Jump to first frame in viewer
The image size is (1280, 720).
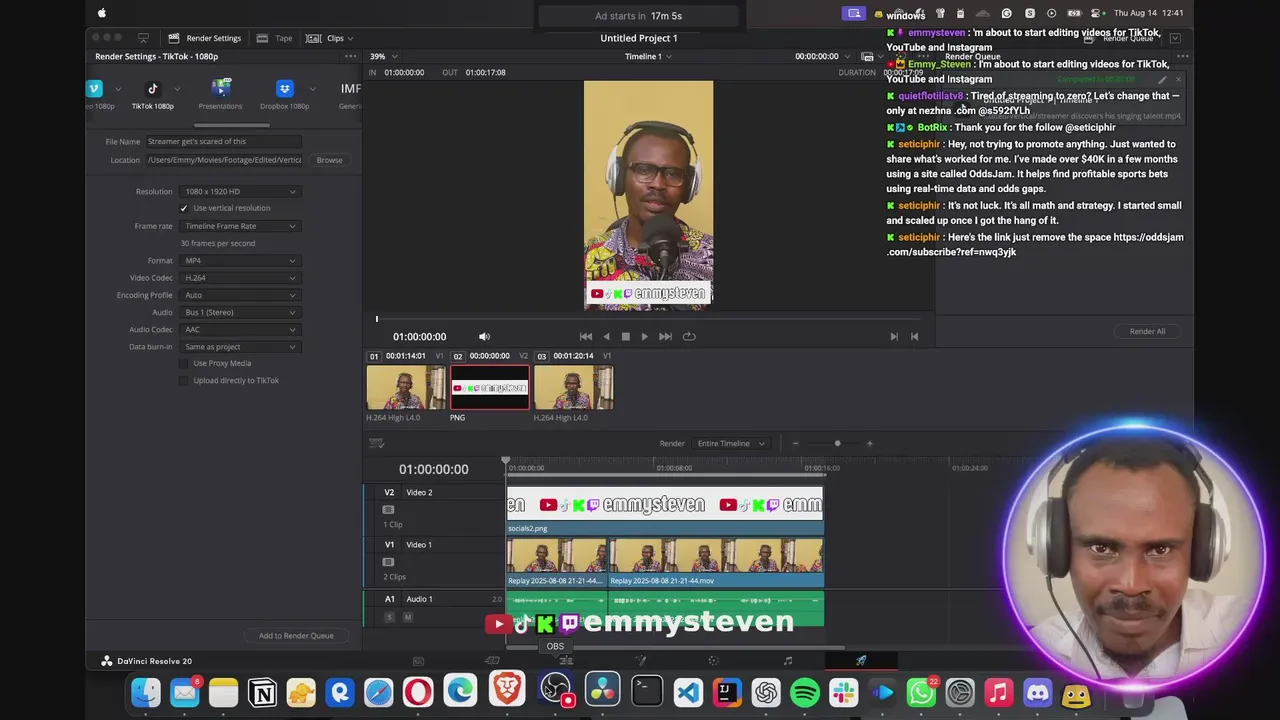click(586, 337)
